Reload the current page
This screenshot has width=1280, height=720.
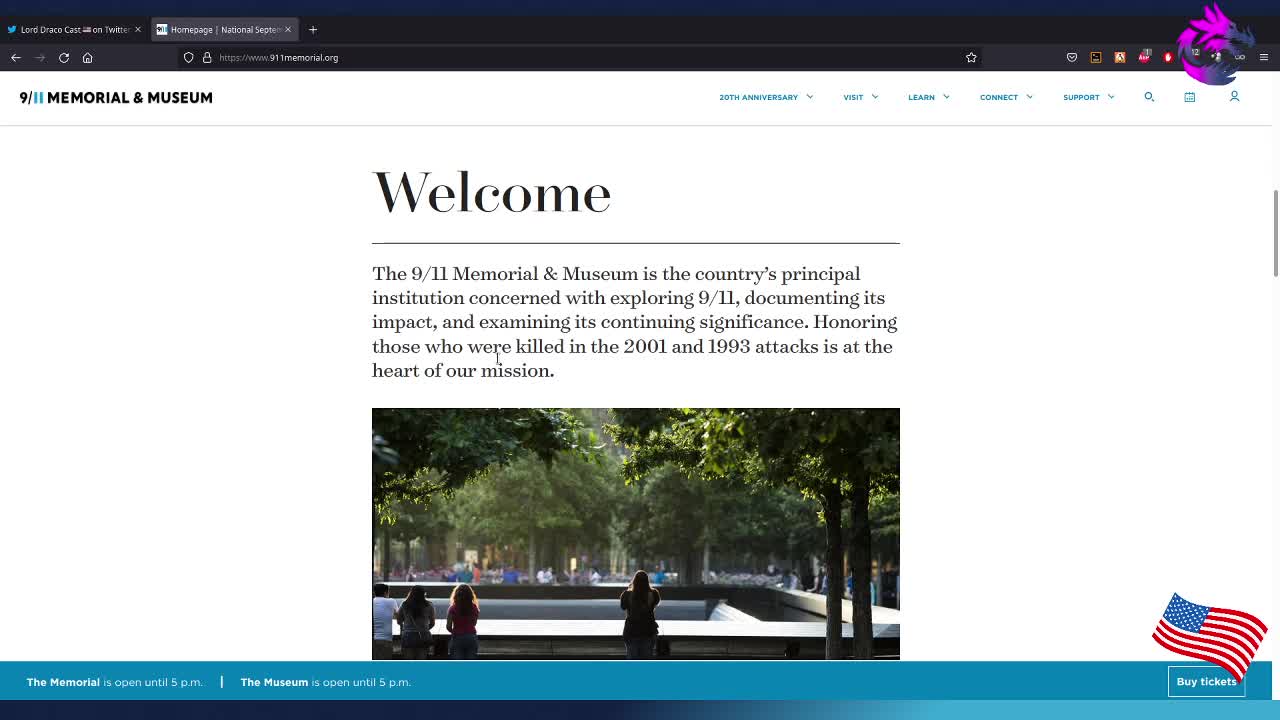pos(64,57)
